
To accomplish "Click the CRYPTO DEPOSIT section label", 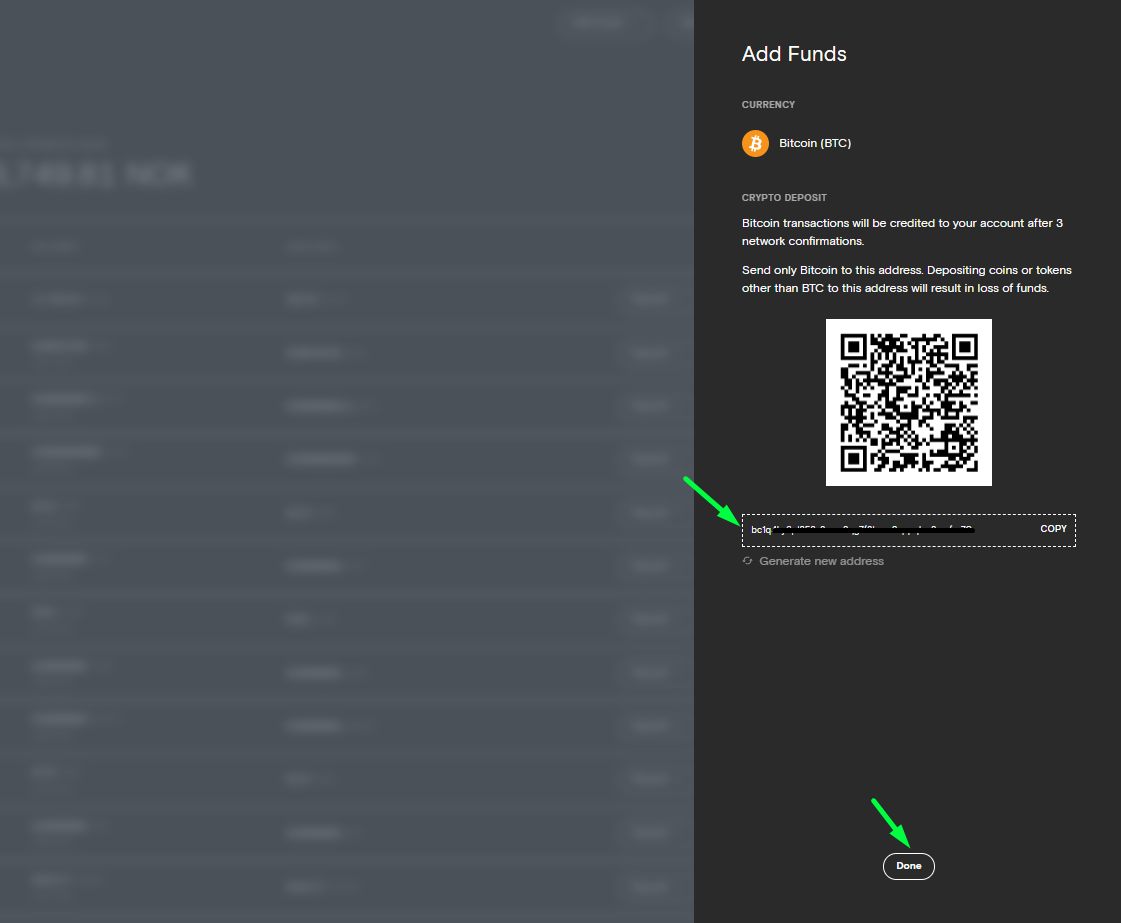I will [x=784, y=198].
